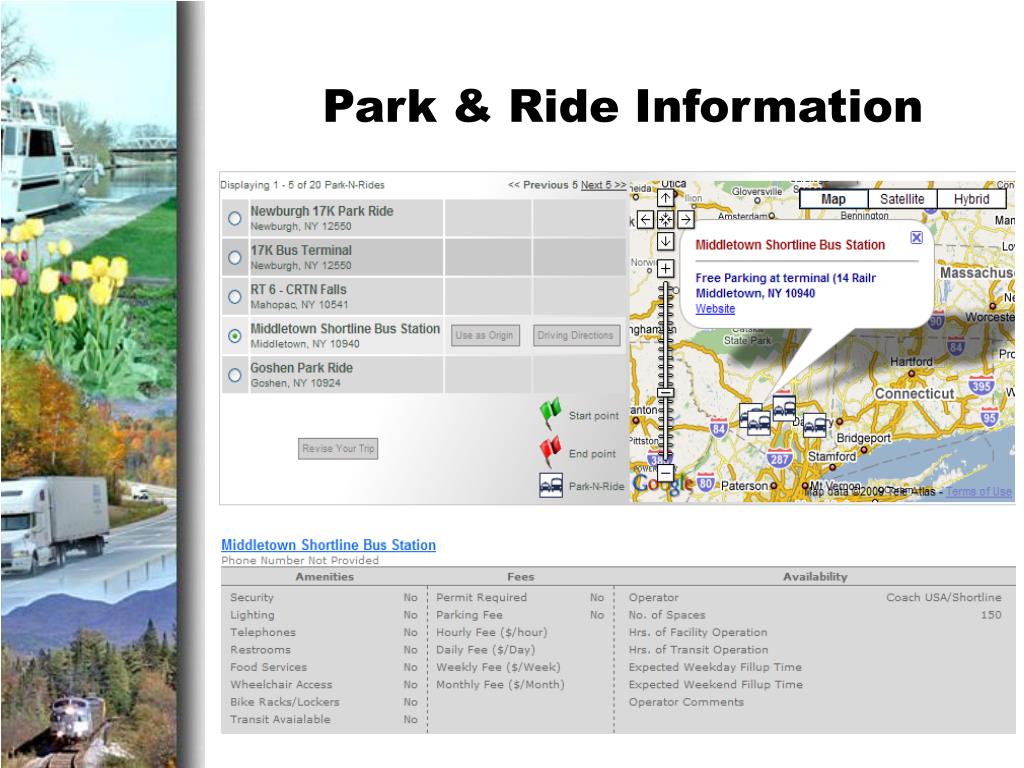The height and width of the screenshot is (768, 1024).
Task: Click the No. of Spaces value 150
Action: click(x=991, y=615)
